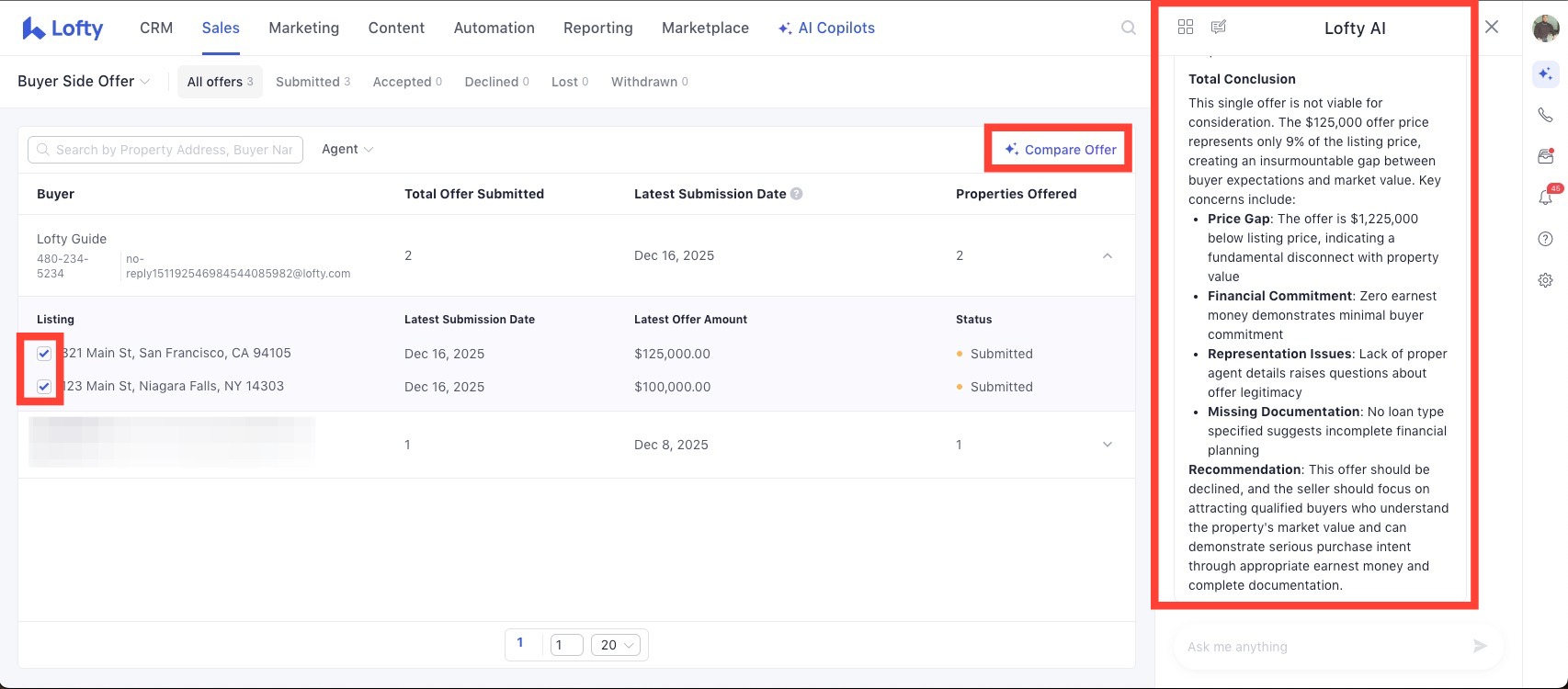Screen dimensions: 1568x689
Task: Open AI Copilots link in navigation
Action: (826, 28)
